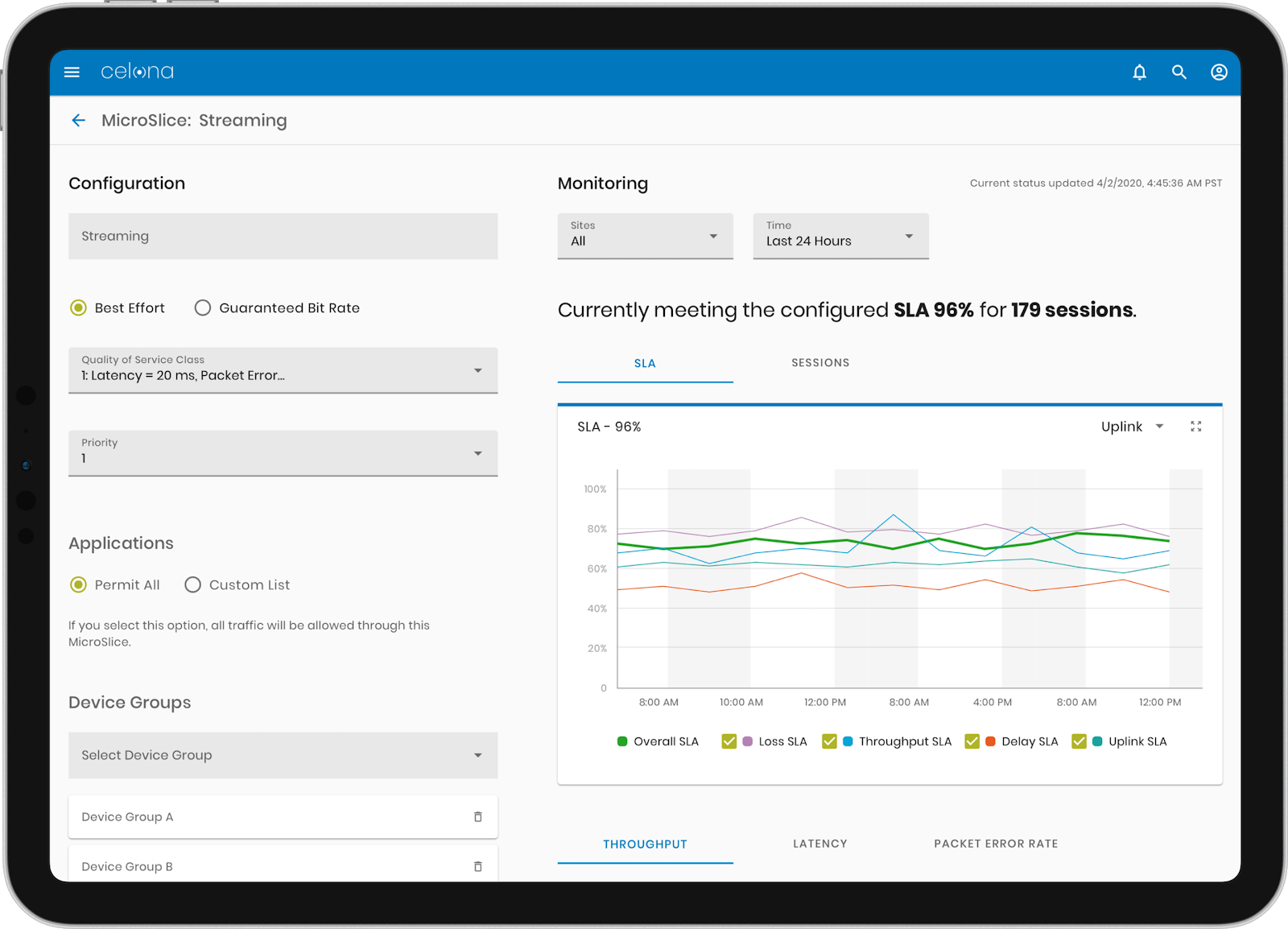The image size is (1288, 929).
Task: Click the SLA - 96% chart title
Action: tap(609, 427)
